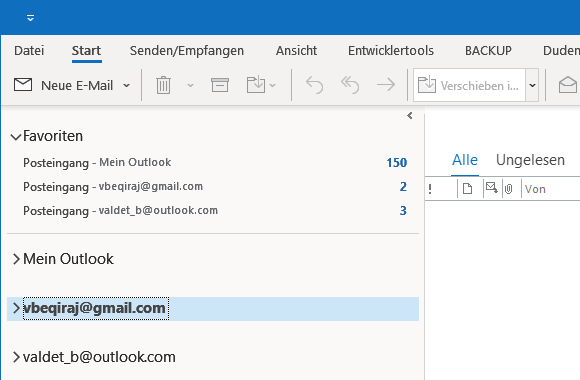Open the Datei menu
Viewport: 580px width, 380px height.
29,51
